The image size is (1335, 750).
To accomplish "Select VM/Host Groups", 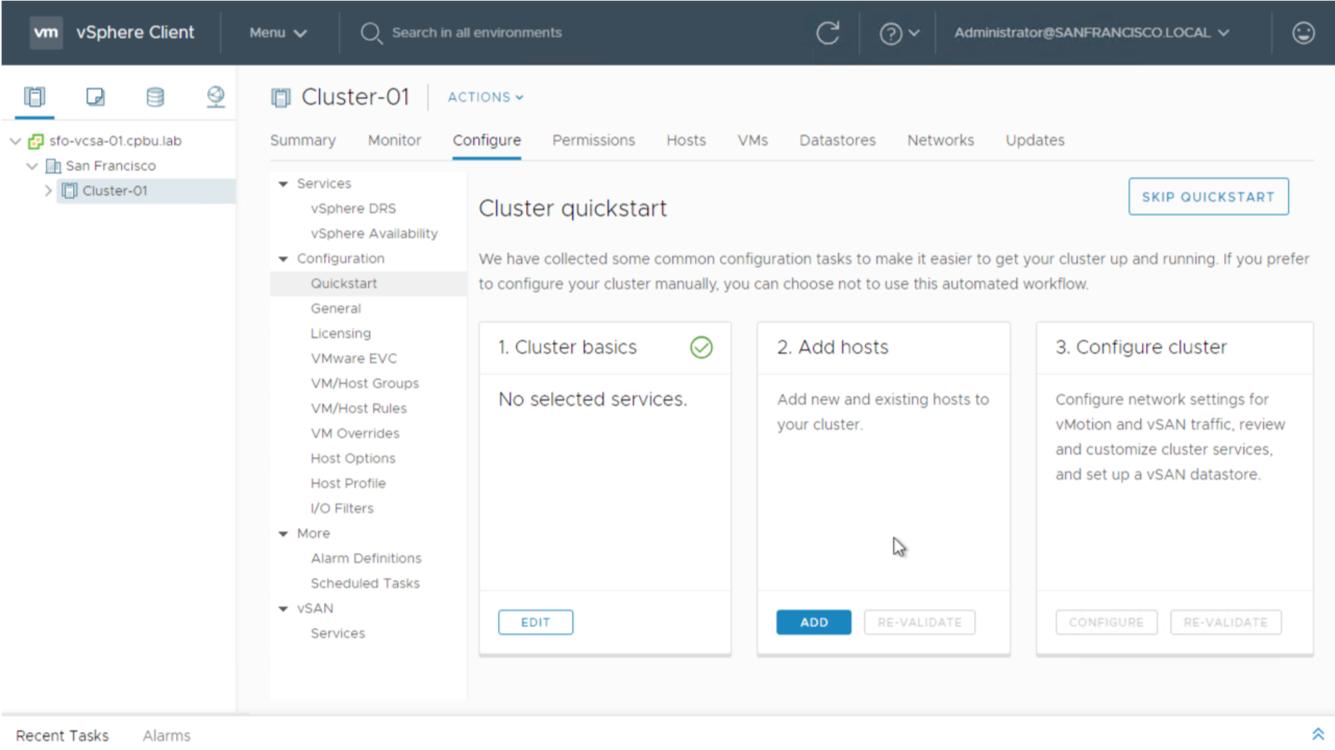I will [365, 384].
